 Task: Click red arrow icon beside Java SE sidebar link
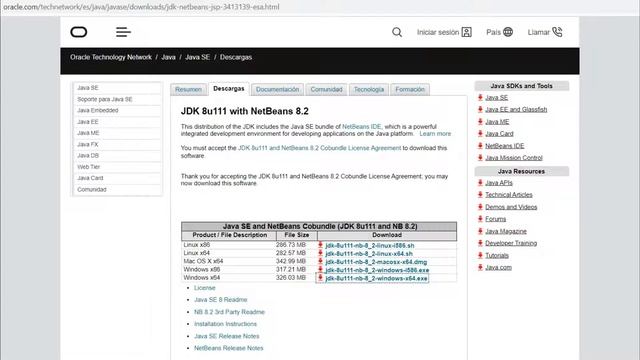[480, 98]
